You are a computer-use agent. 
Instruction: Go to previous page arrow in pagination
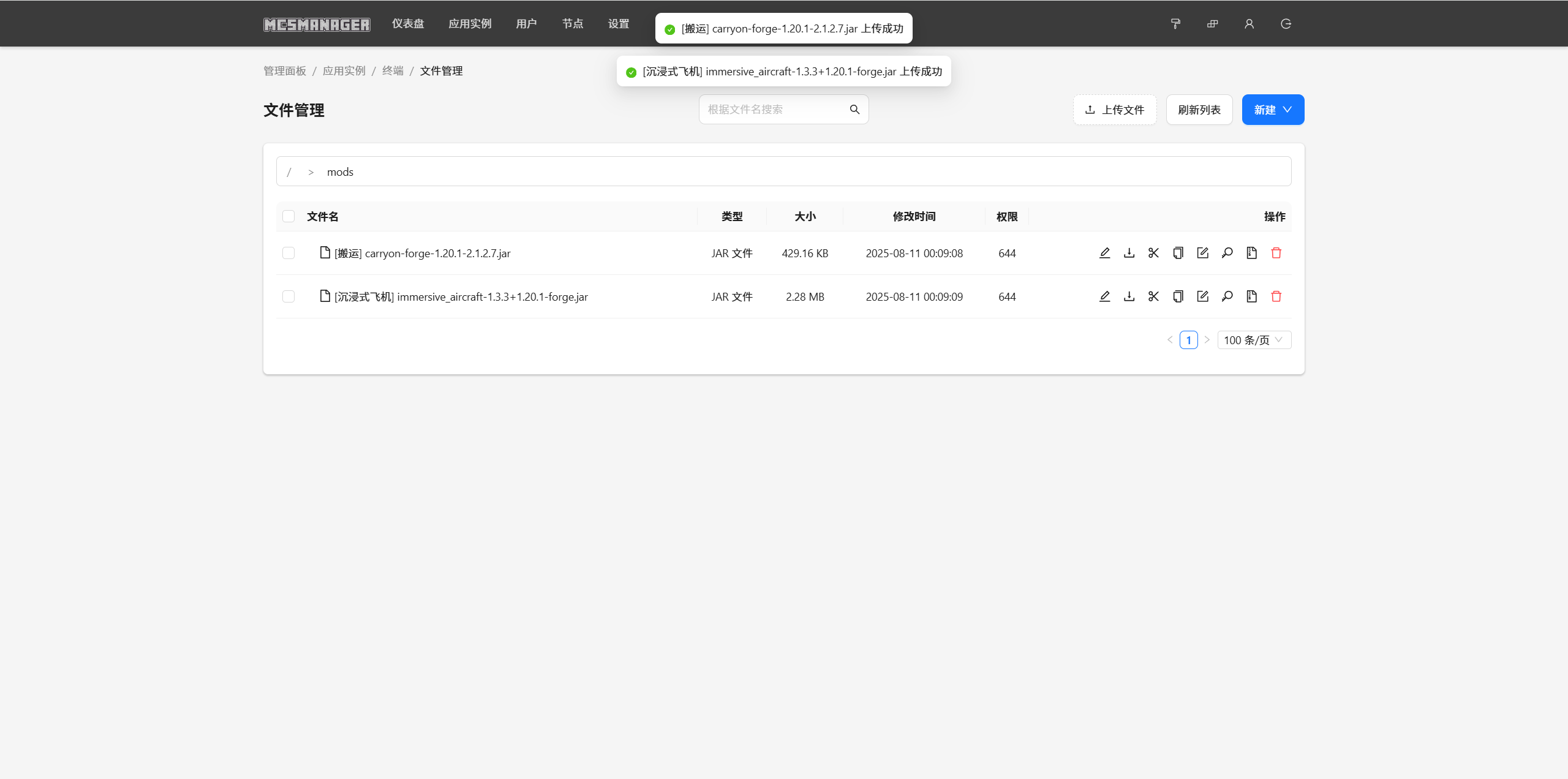coord(1170,340)
